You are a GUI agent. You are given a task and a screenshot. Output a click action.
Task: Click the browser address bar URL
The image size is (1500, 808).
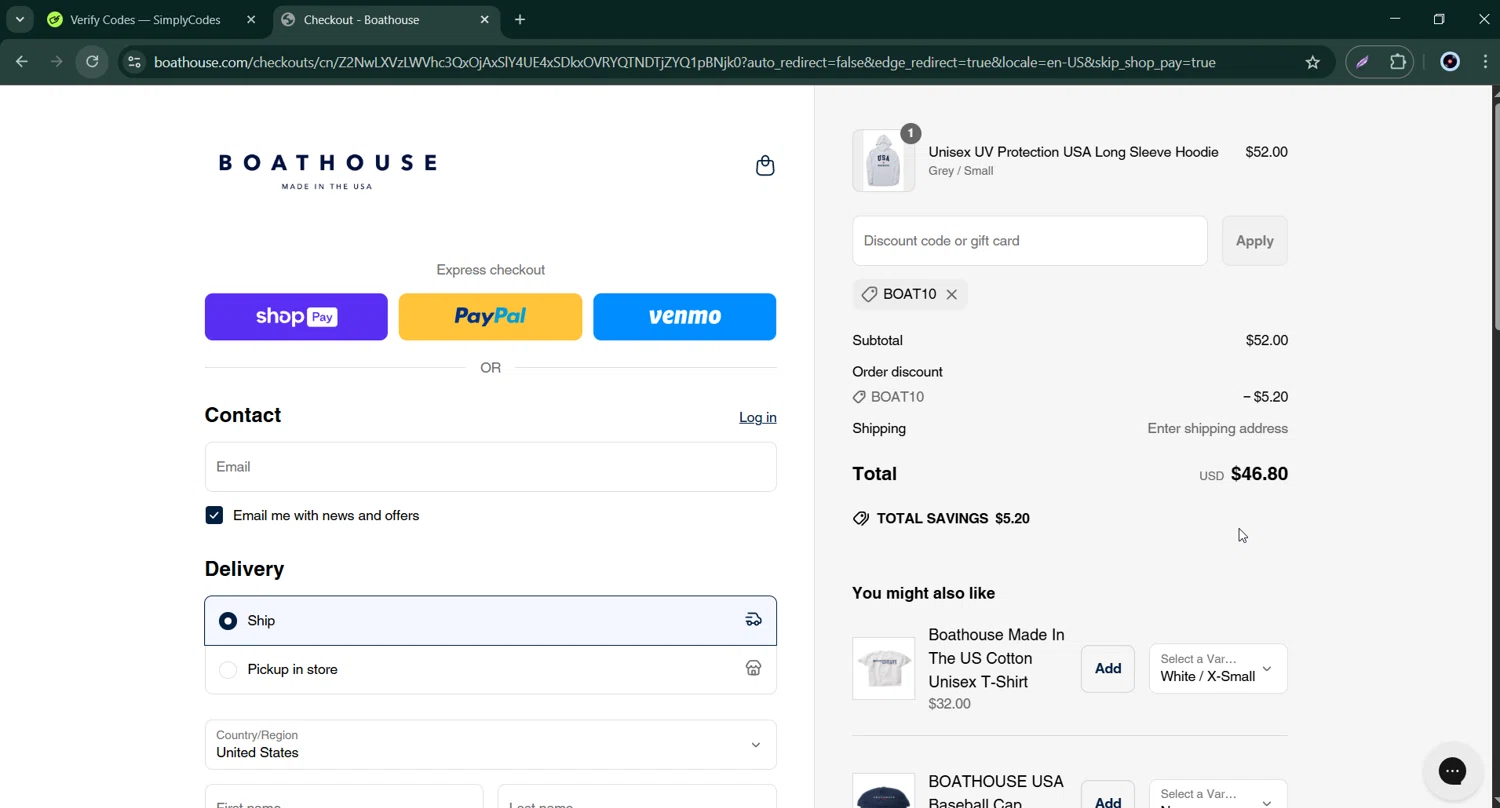(685, 62)
